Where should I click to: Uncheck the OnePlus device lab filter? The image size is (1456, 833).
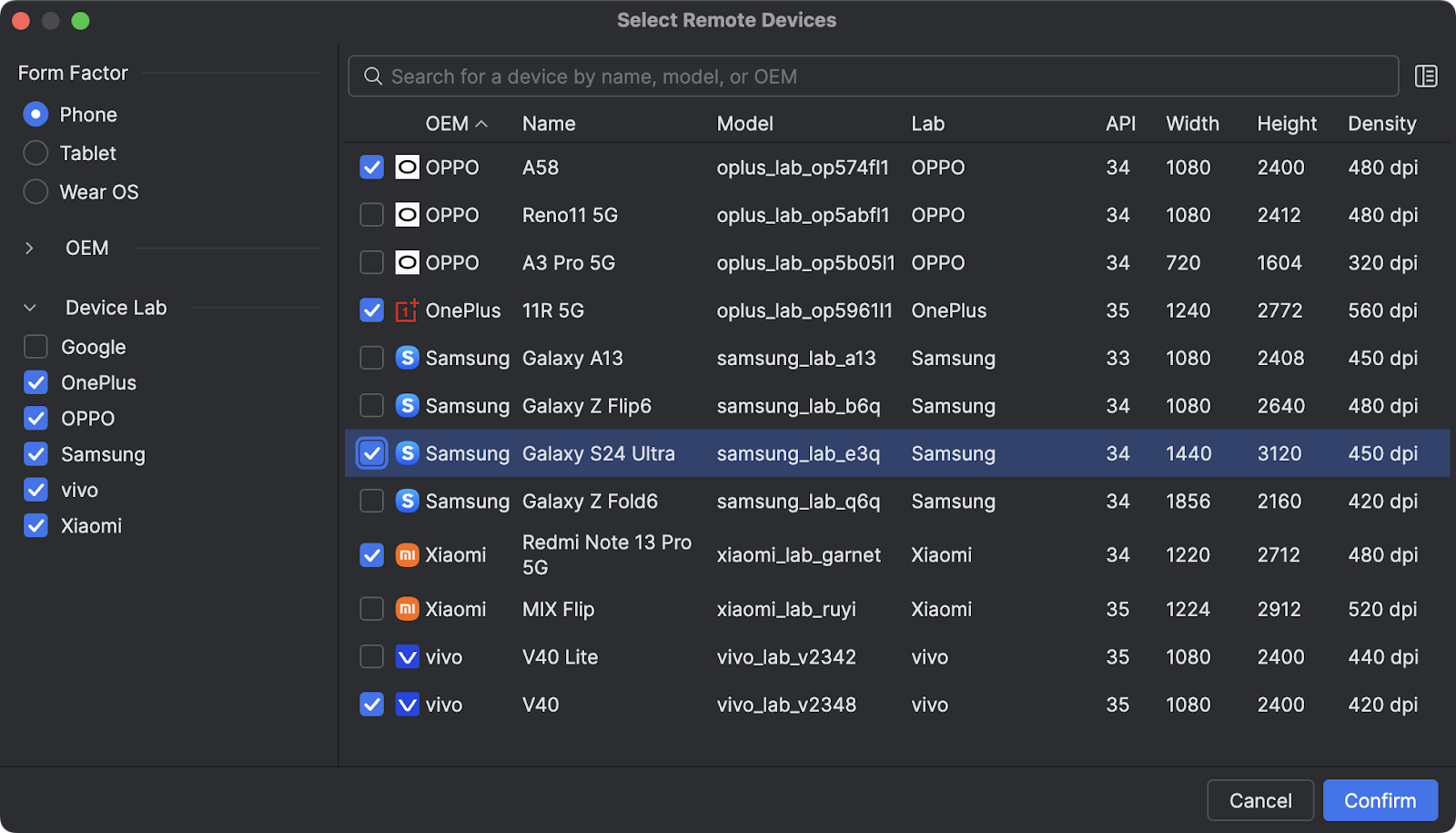pos(35,382)
